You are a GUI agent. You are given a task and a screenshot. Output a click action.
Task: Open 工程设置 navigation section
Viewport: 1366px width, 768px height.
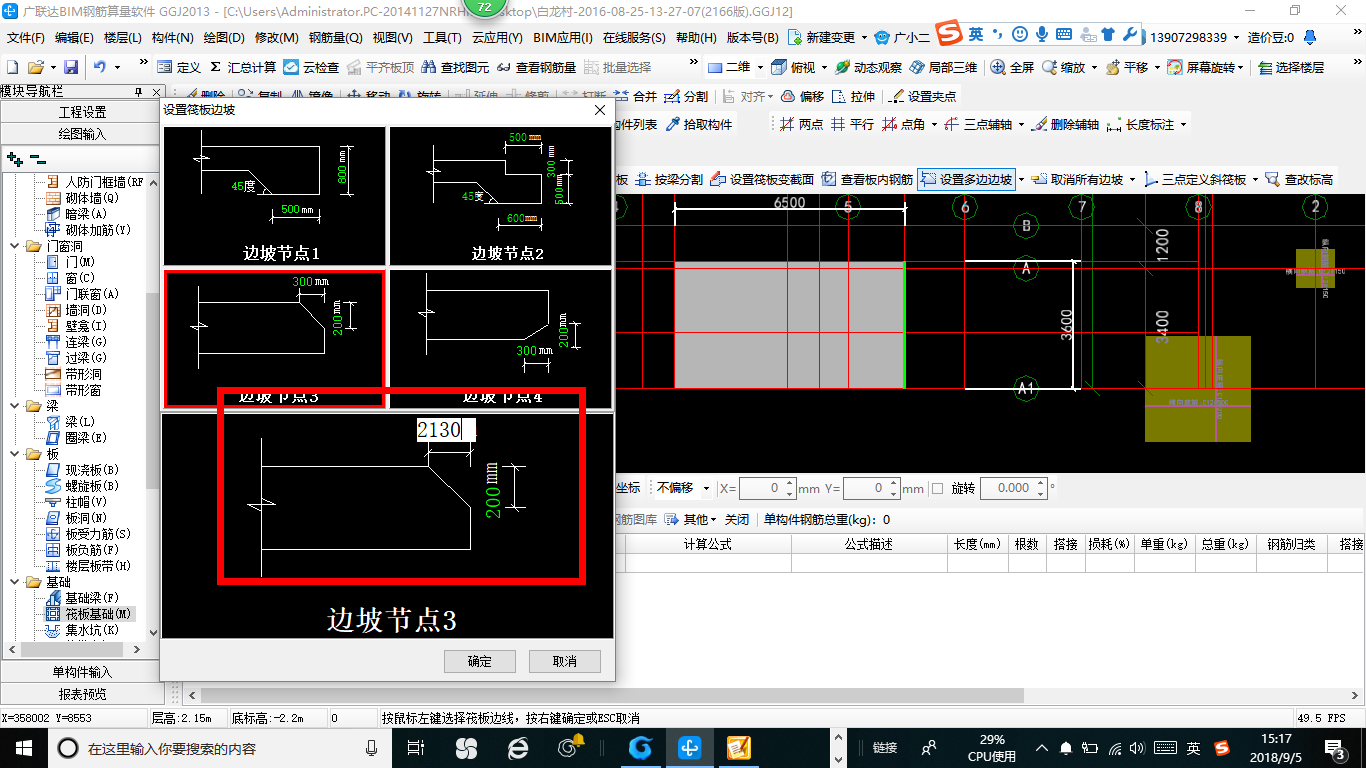(x=82, y=112)
